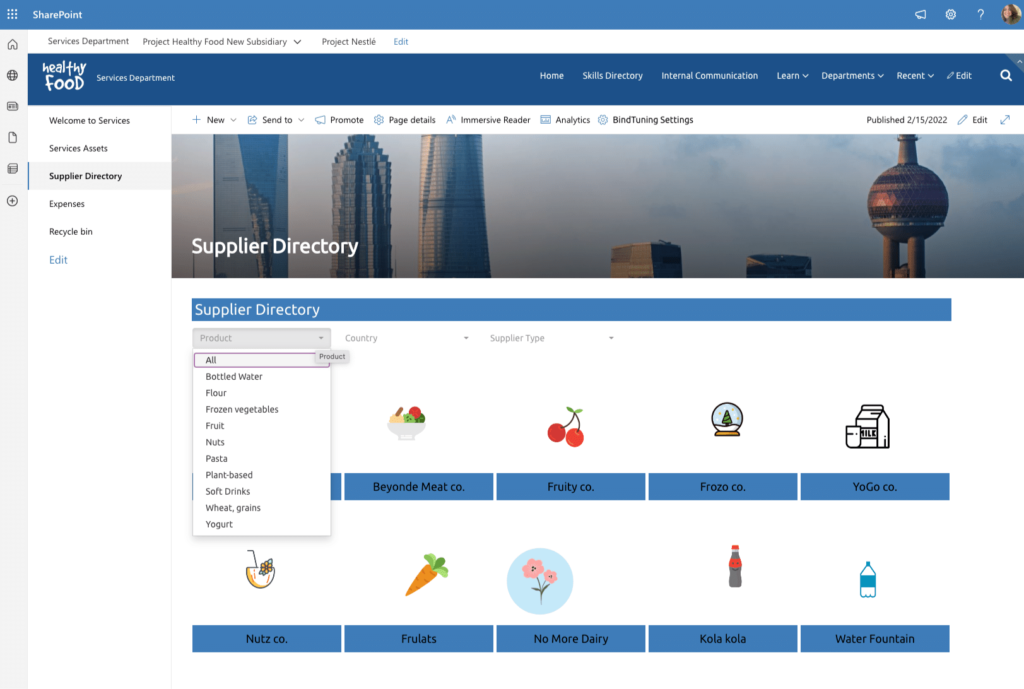
Task: Click the Nutz co. coconut drink icon
Action: 261,569
